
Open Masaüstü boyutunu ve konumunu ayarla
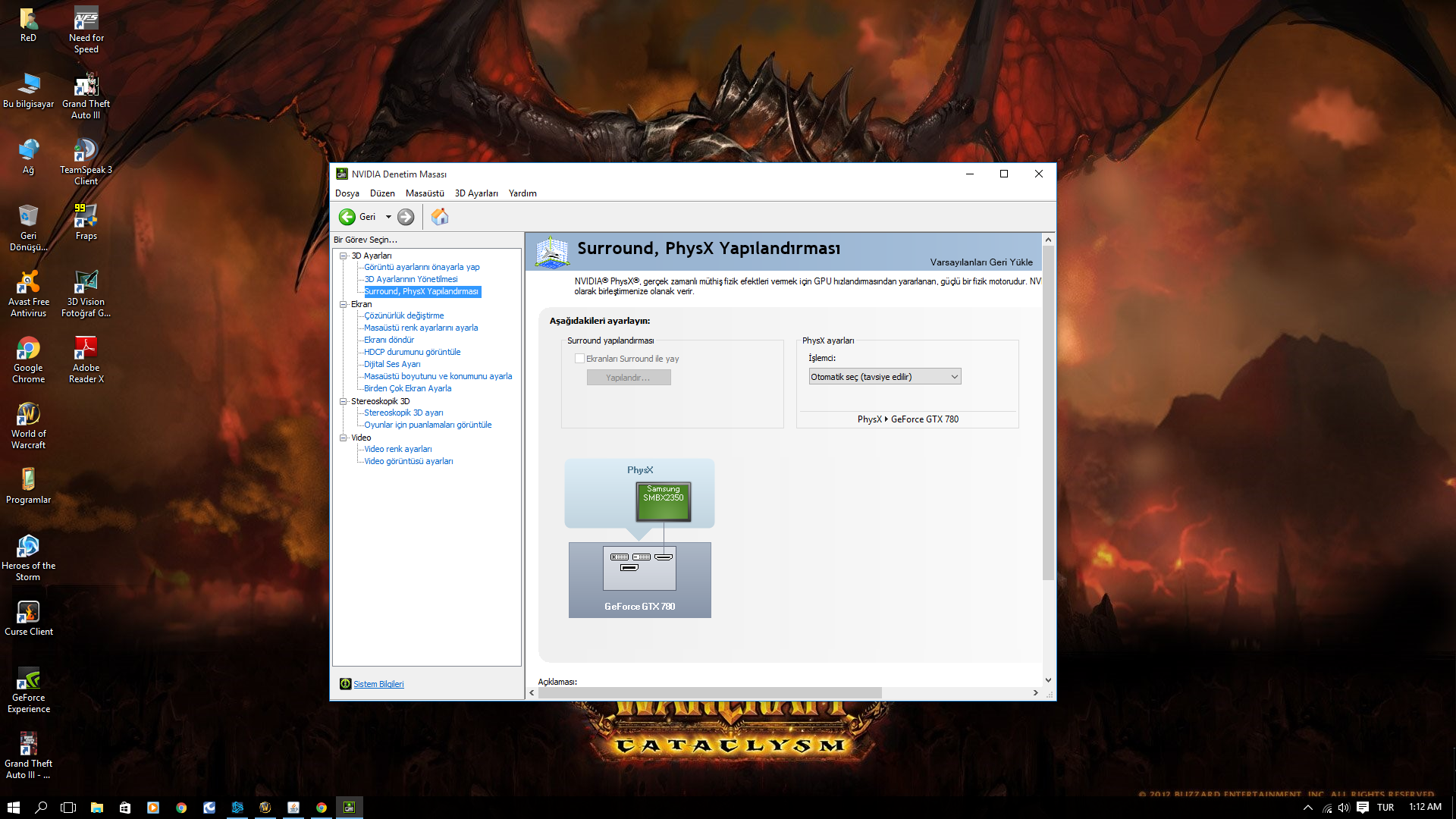pyautogui.click(x=438, y=376)
